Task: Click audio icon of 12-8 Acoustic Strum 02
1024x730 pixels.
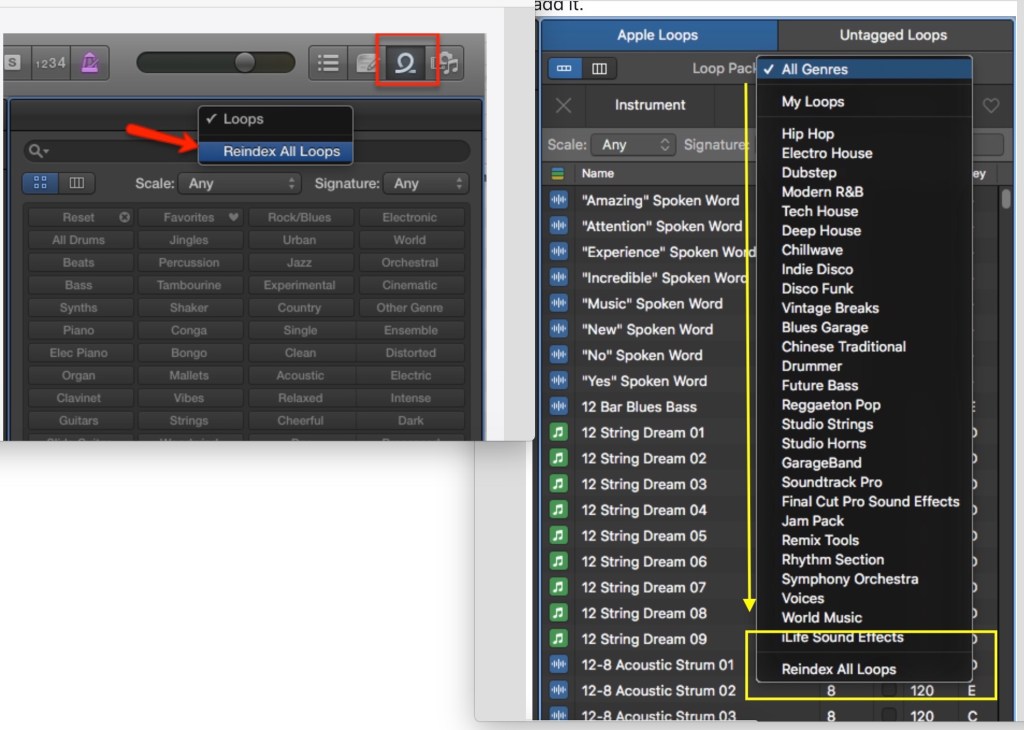Action: click(x=558, y=690)
